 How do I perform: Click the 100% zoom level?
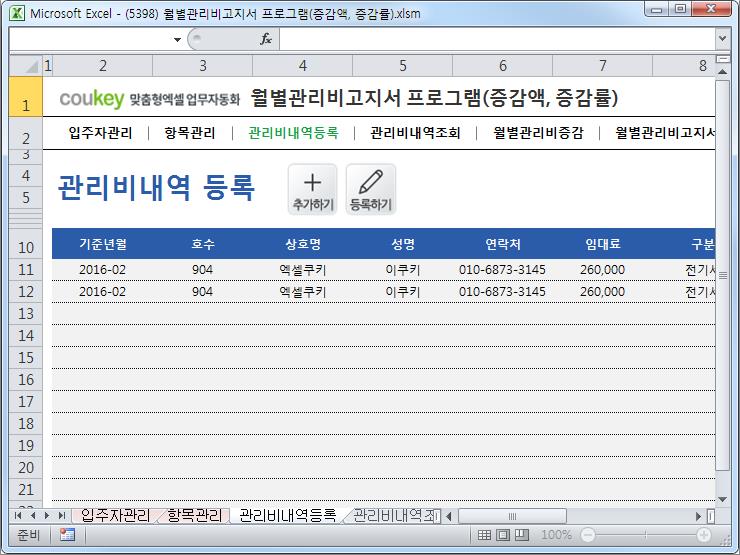point(556,535)
